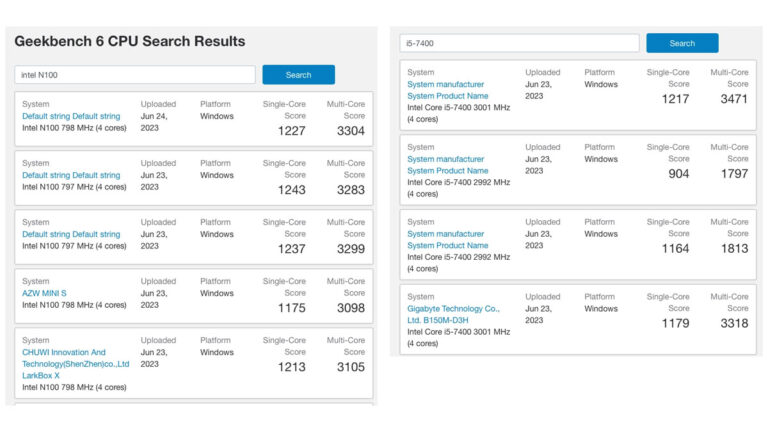
Task: Open the Gigabyte Technology B150M-D3H system link
Action: [x=453, y=314]
